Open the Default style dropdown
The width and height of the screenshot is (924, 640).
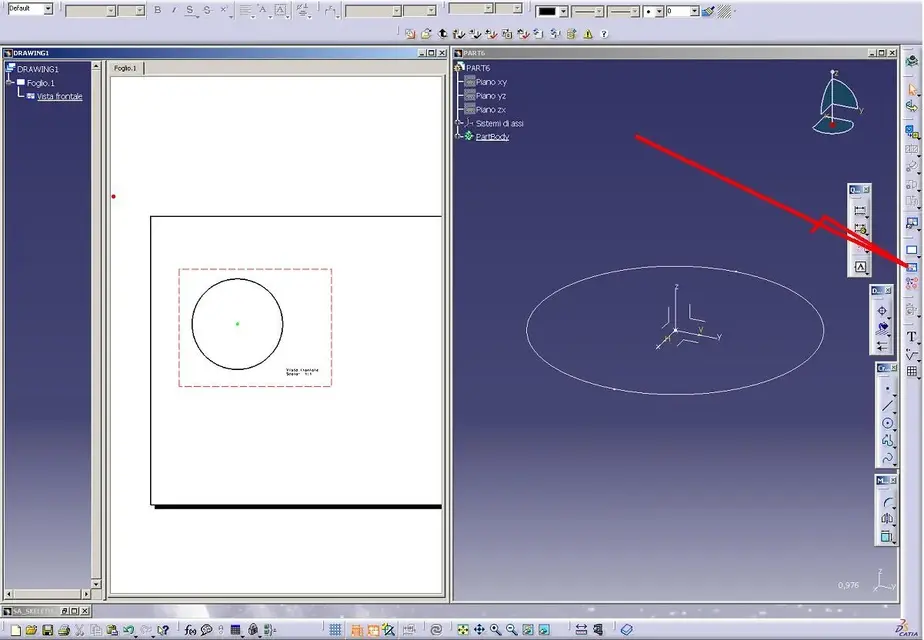(x=48, y=9)
